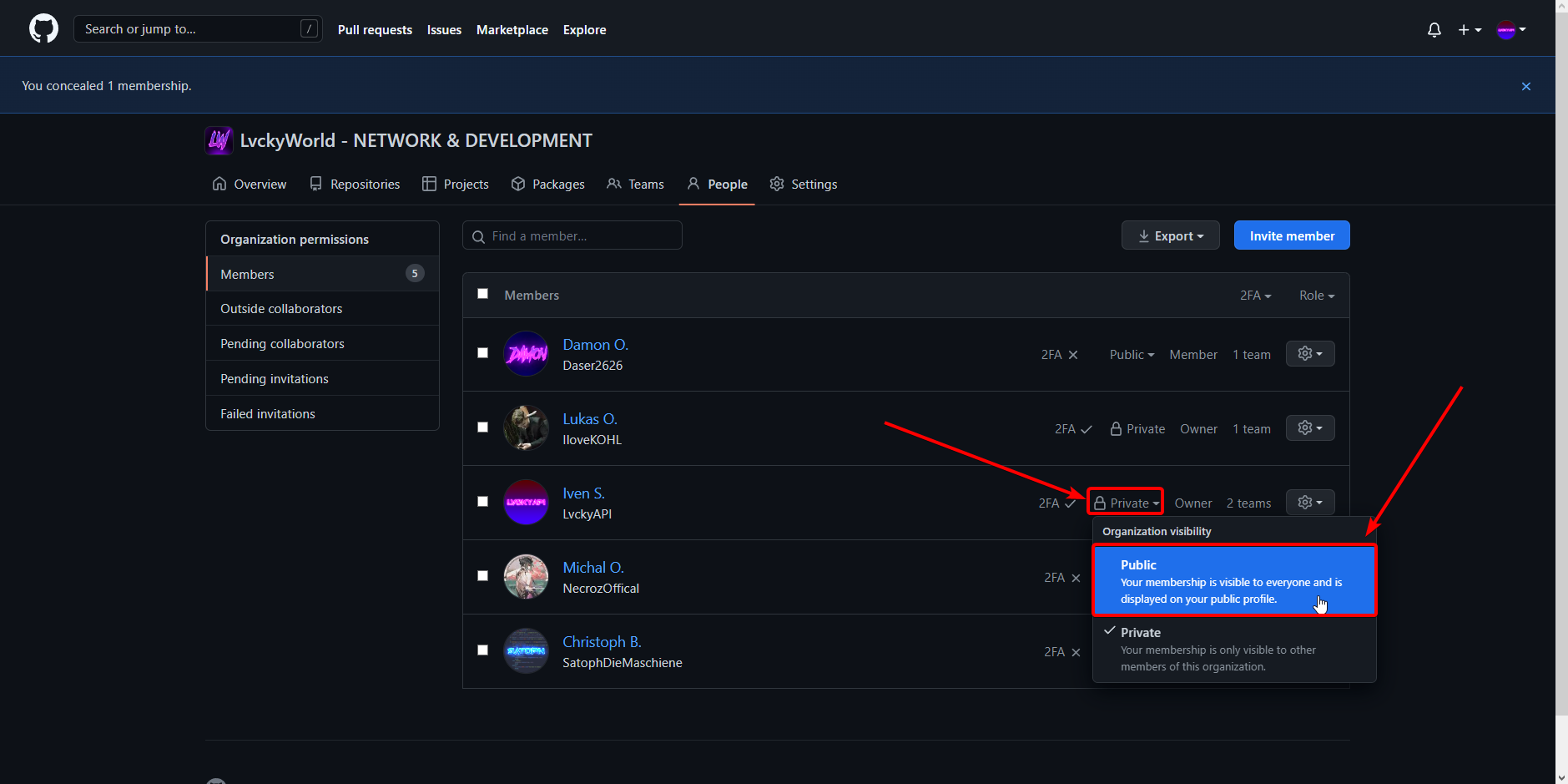Expand the Export dropdown

click(1170, 236)
